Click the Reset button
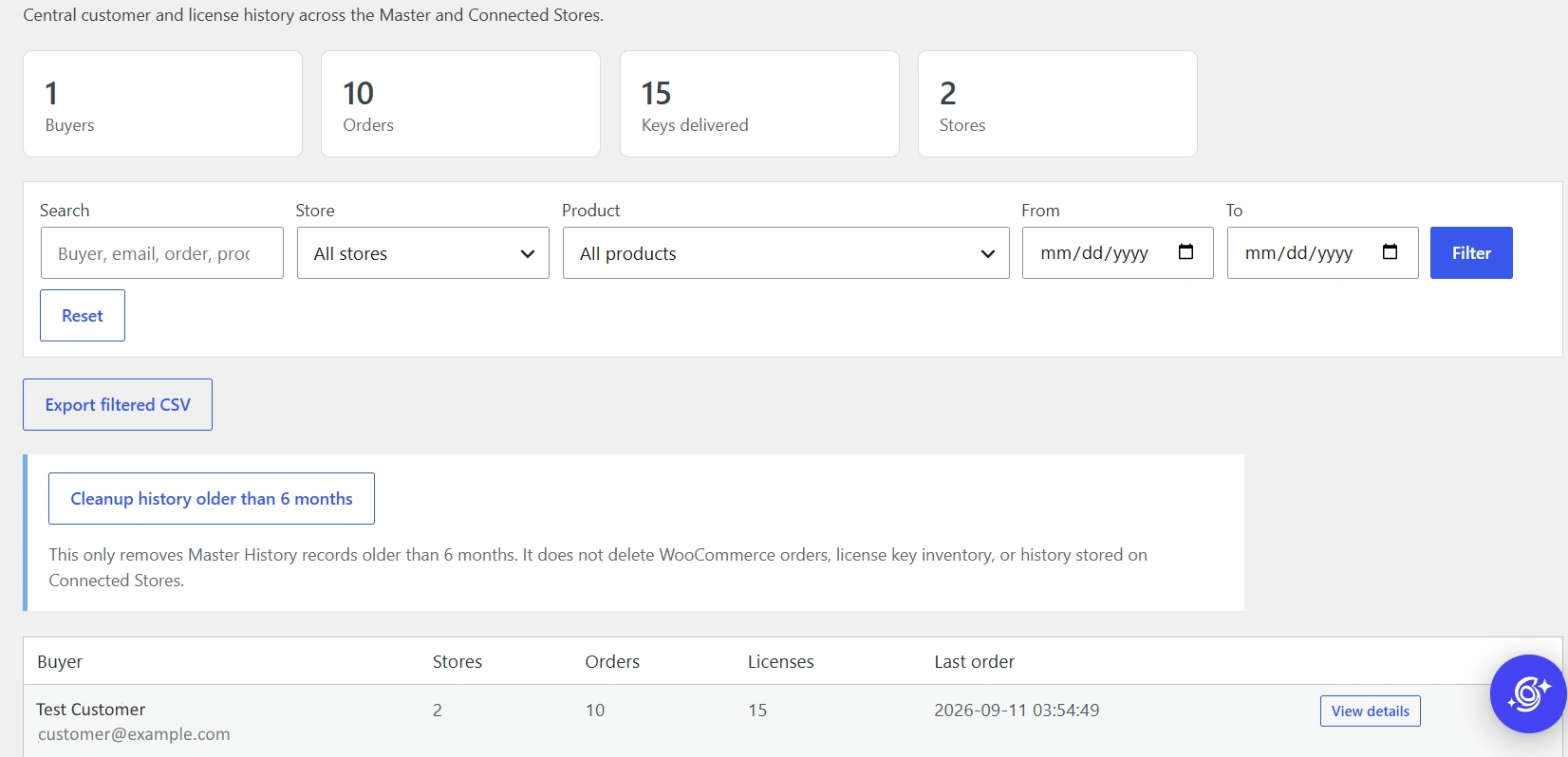1568x757 pixels. (83, 315)
